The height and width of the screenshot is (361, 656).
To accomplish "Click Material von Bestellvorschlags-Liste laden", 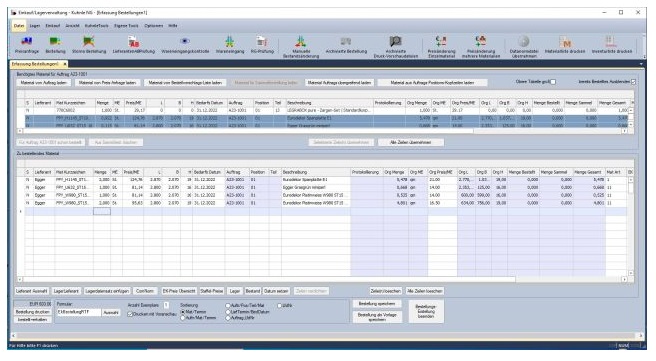I will coord(185,83).
